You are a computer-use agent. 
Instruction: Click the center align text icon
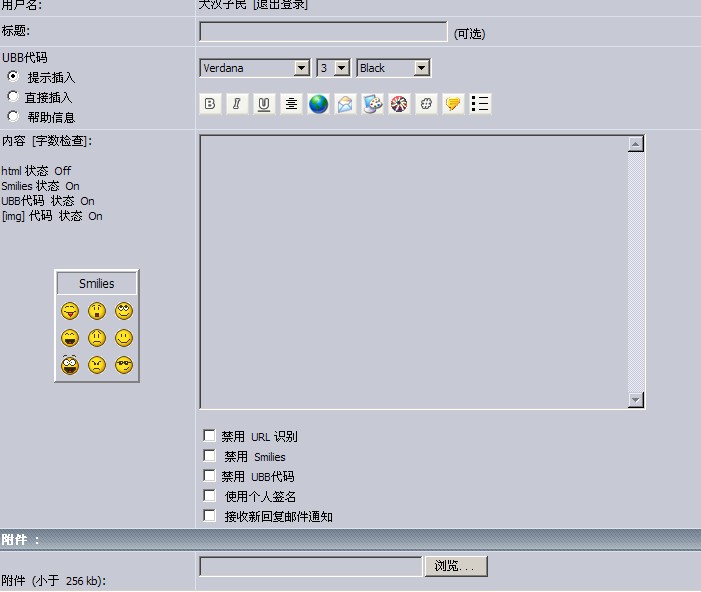(x=291, y=104)
